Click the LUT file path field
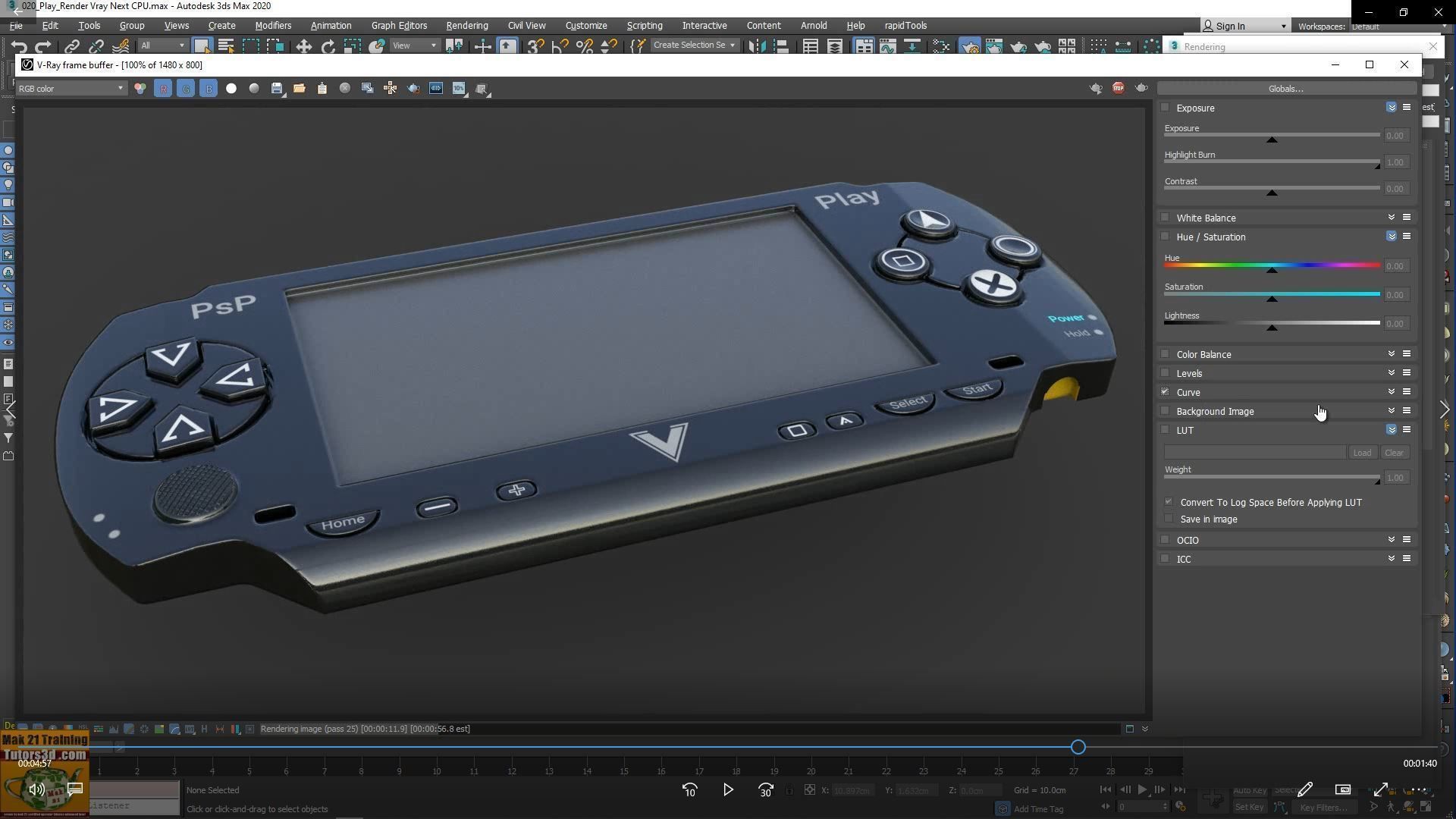This screenshot has height=819, width=1456. click(x=1255, y=453)
